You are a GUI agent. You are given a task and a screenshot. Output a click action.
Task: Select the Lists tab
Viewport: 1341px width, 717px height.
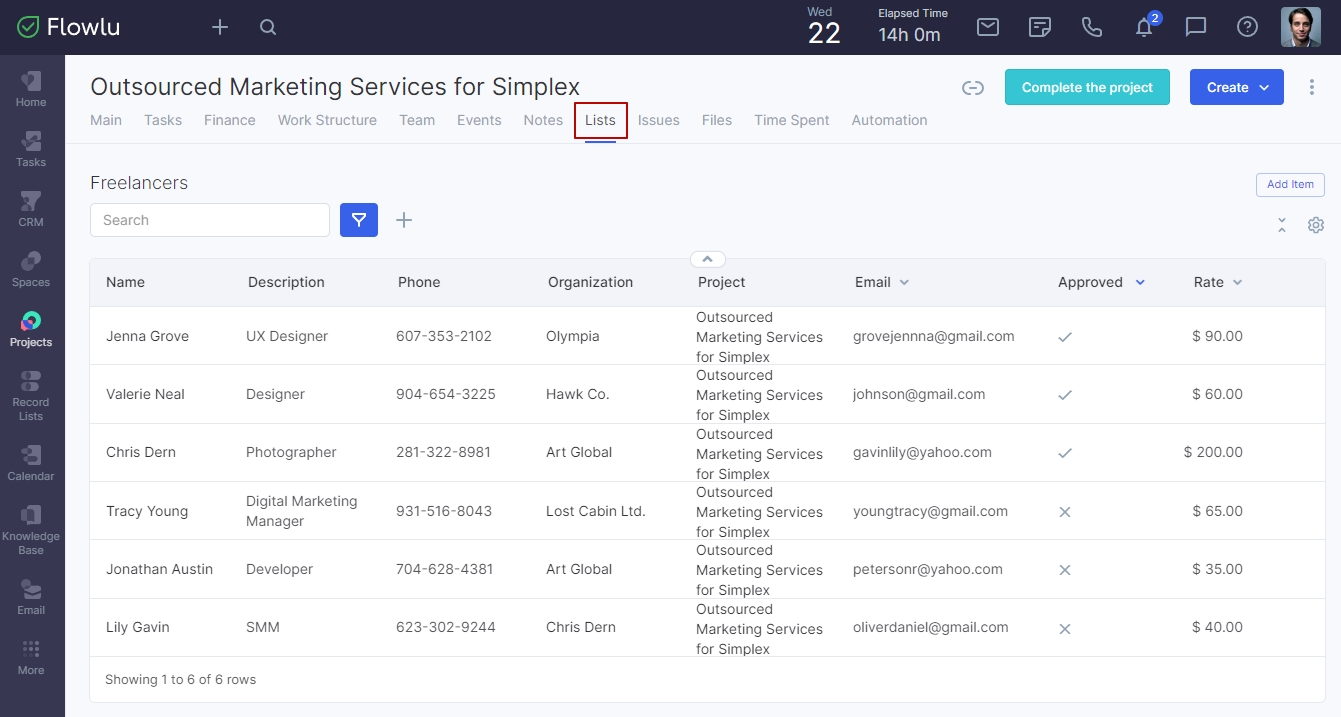[x=600, y=120]
